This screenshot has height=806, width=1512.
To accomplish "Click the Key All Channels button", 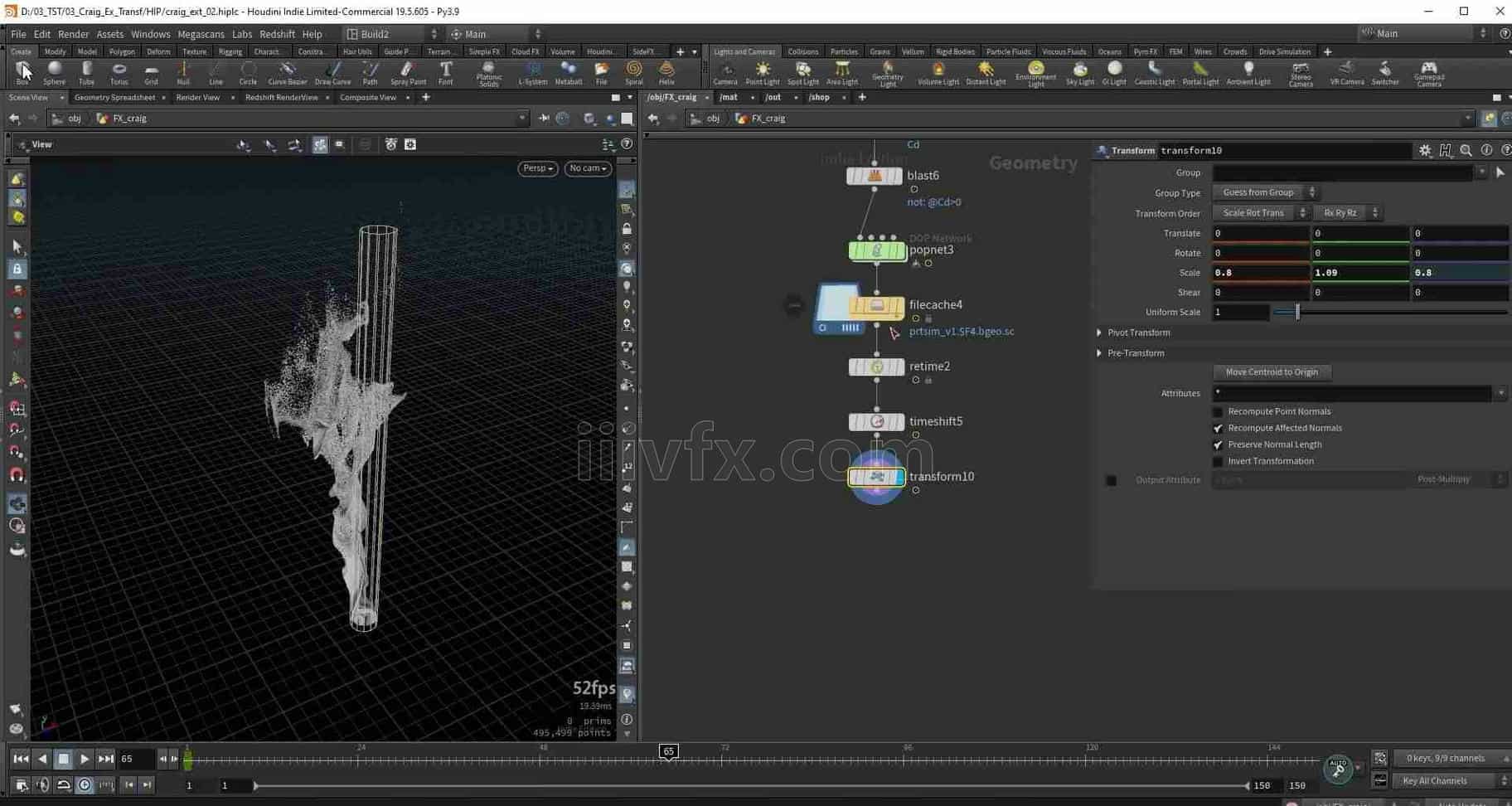I will click(x=1446, y=781).
